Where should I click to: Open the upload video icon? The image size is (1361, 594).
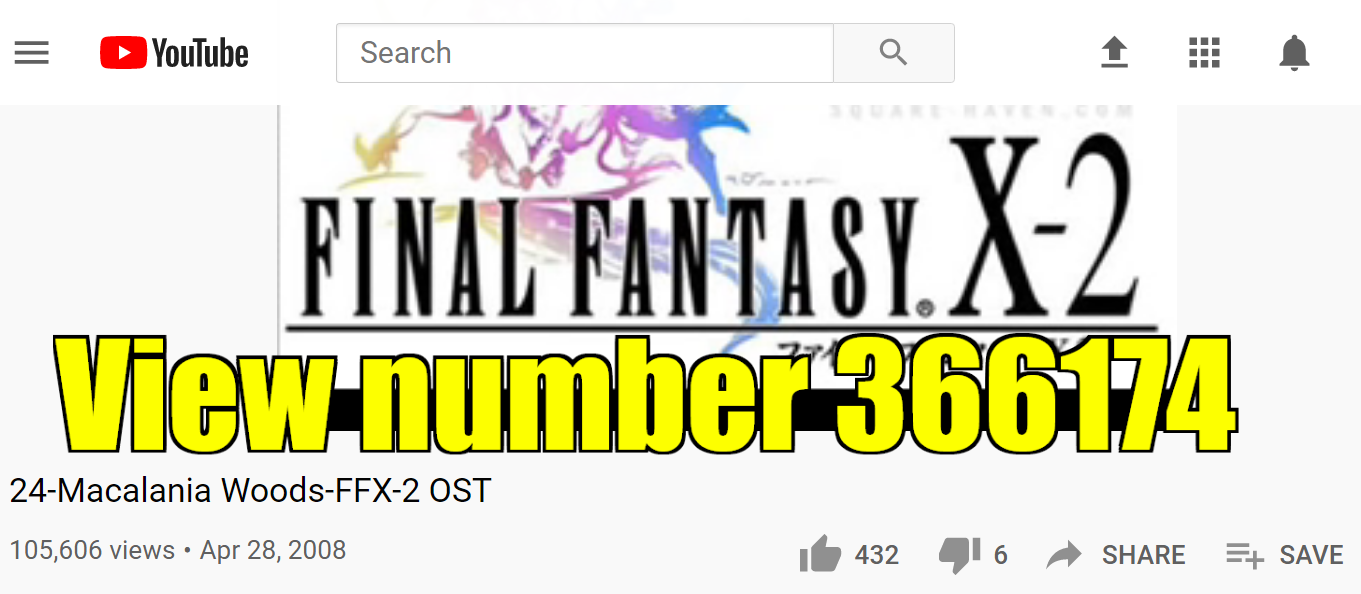[x=1114, y=53]
